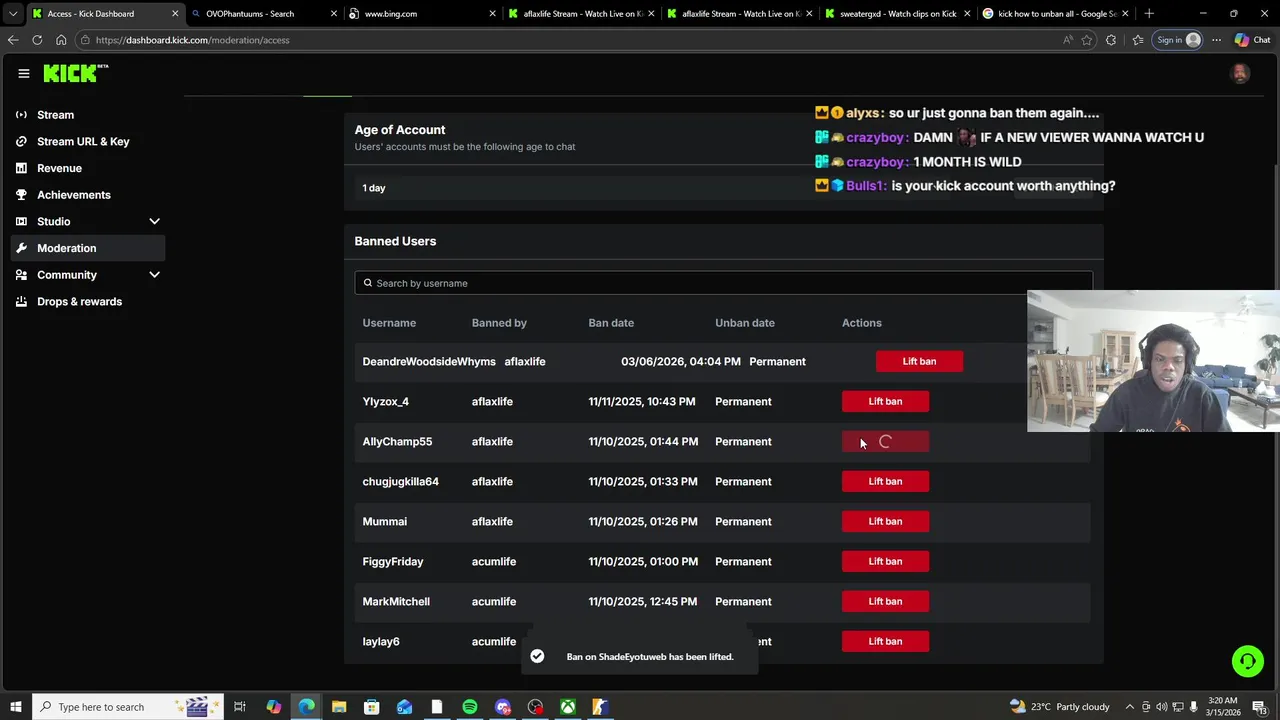The height and width of the screenshot is (720, 1280).
Task: Lift ban for Mummai
Action: 885,521
